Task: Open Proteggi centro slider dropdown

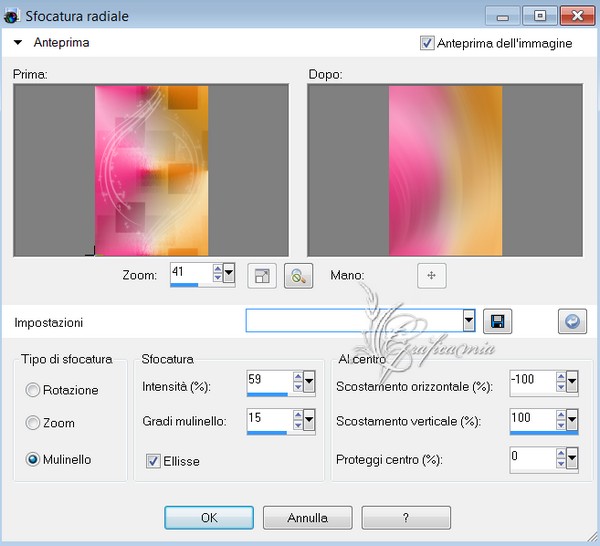Action: (x=572, y=458)
